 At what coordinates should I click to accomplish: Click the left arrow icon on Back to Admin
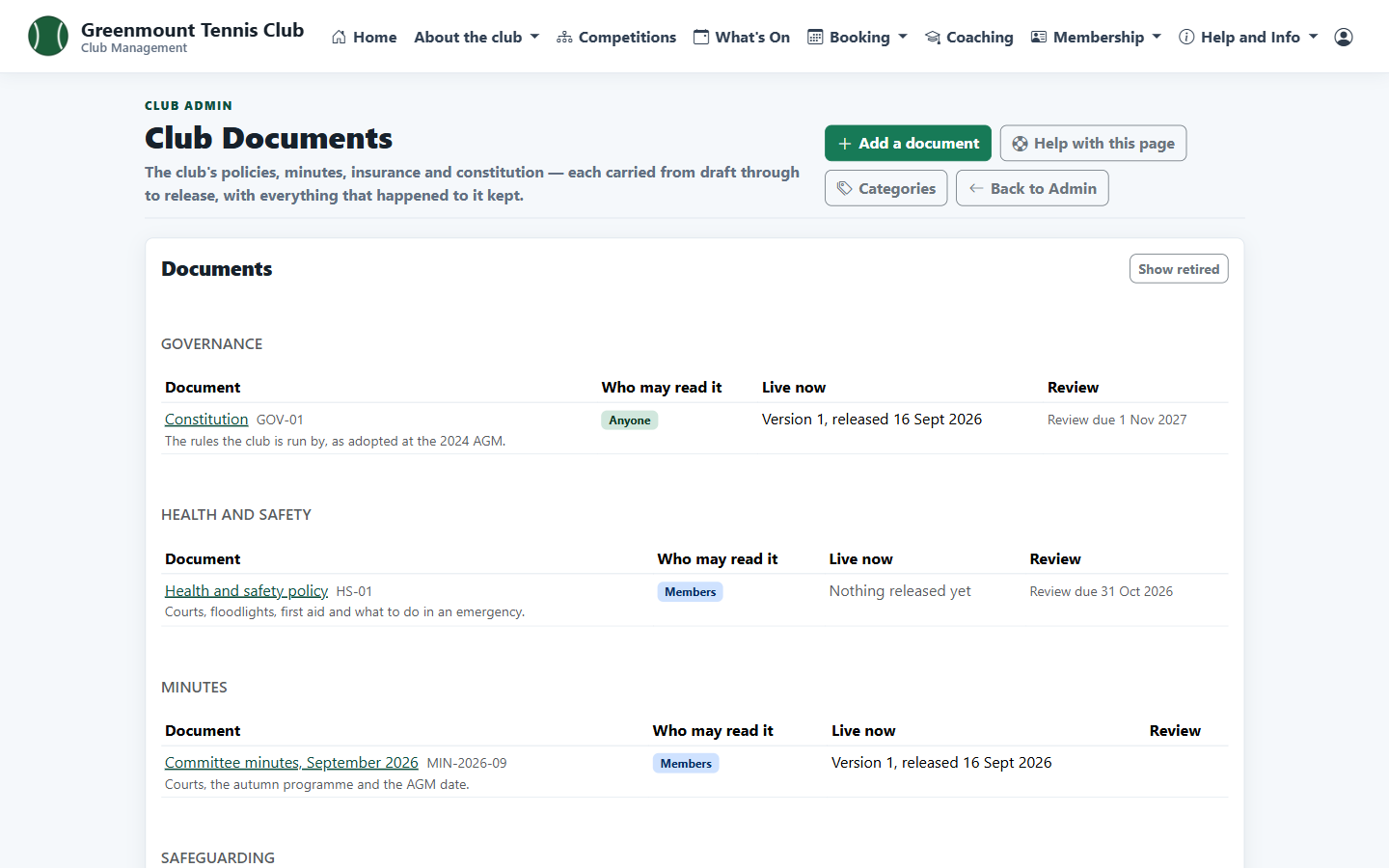[976, 188]
